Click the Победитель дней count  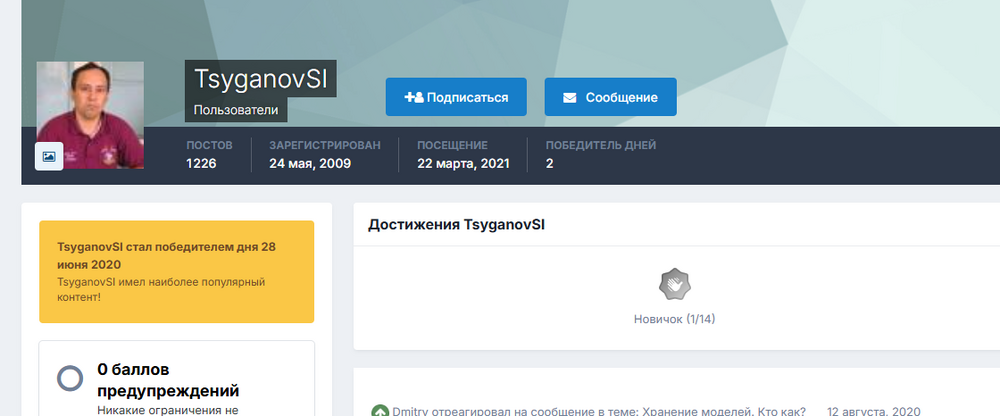point(550,163)
